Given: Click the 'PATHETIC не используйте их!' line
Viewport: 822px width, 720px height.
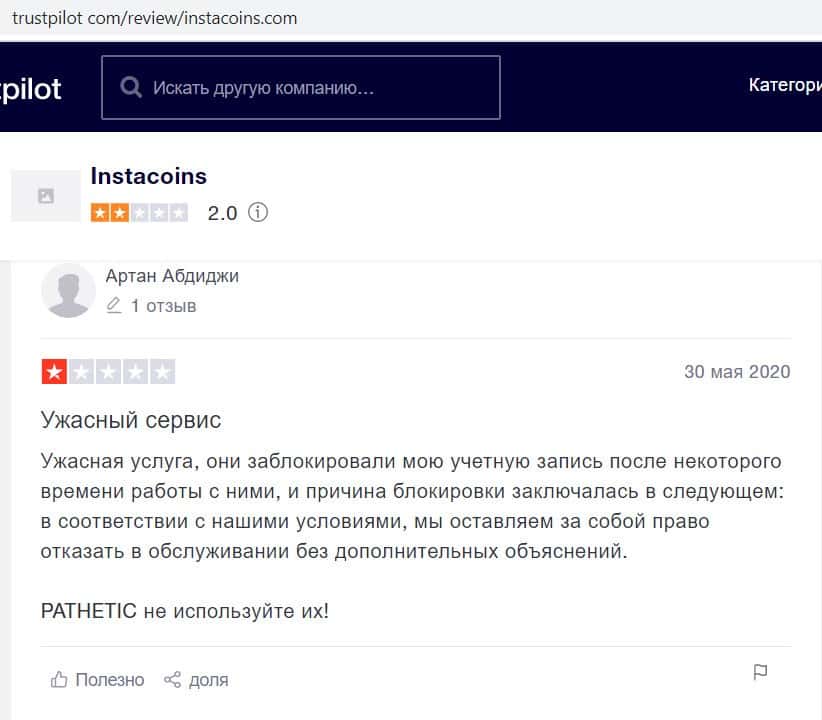Looking at the screenshot, I should point(185,611).
